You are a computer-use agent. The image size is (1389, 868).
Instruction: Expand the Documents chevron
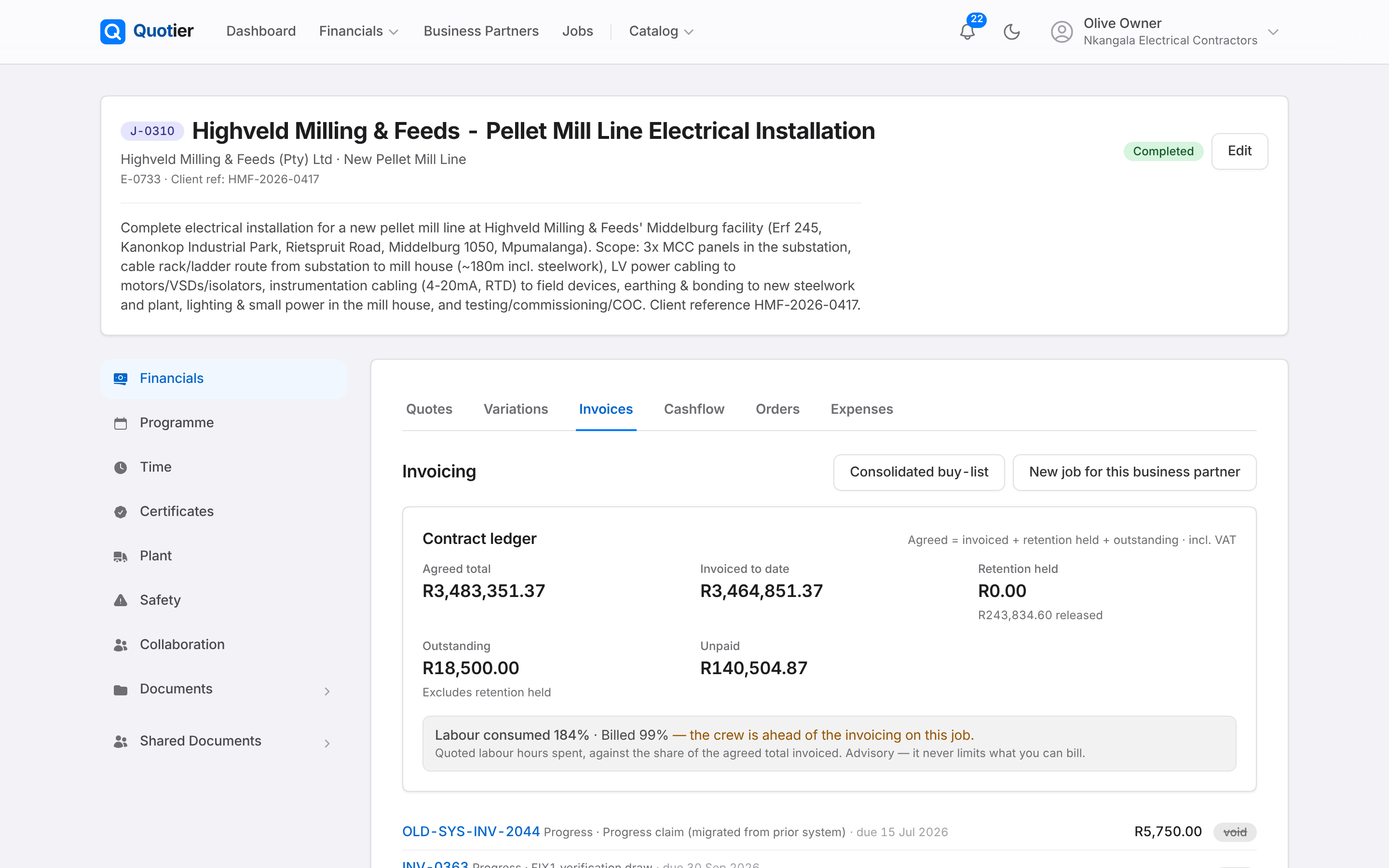pyautogui.click(x=327, y=691)
